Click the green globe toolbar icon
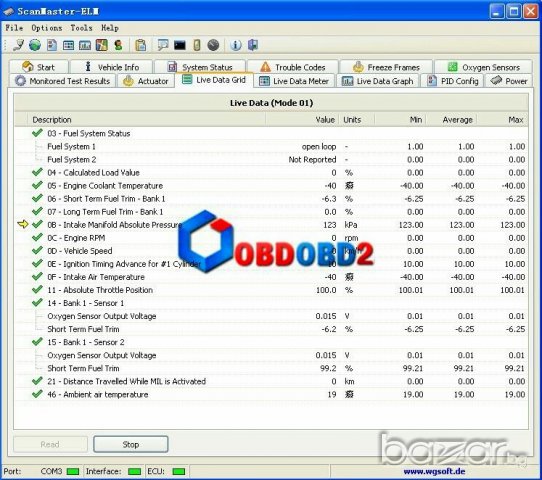 pos(35,45)
